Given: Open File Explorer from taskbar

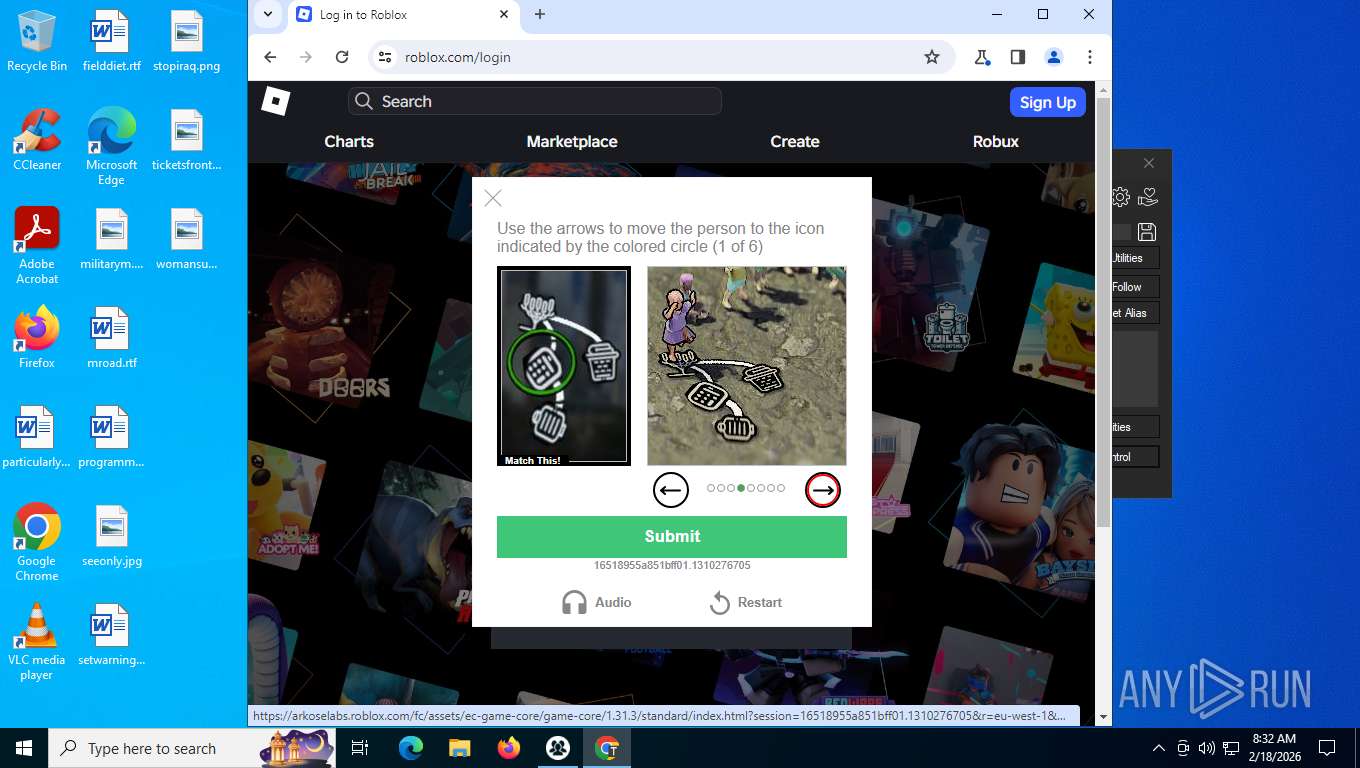Looking at the screenshot, I should pos(459,748).
